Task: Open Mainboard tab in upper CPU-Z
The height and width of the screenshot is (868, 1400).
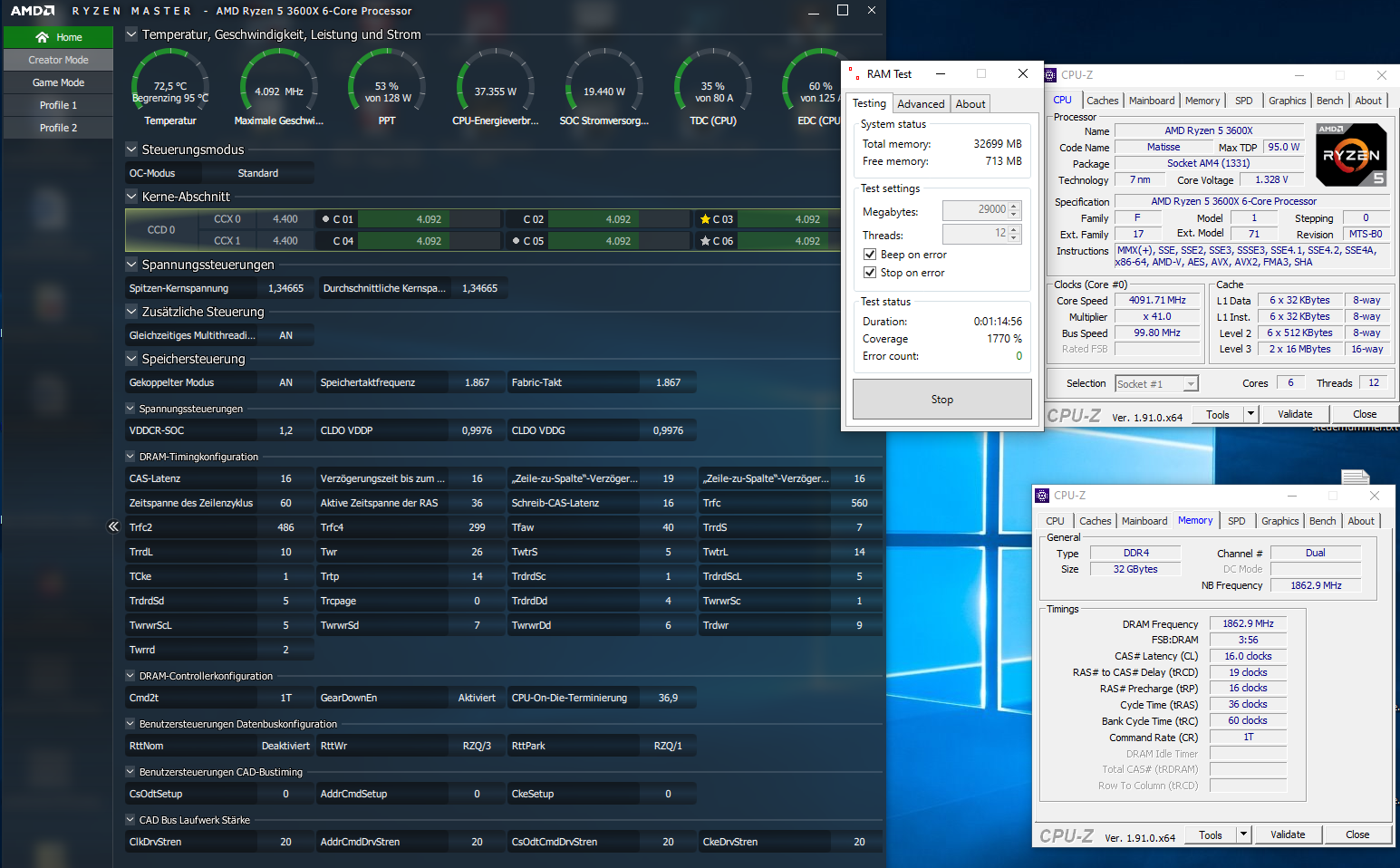Action: pyautogui.click(x=1152, y=101)
